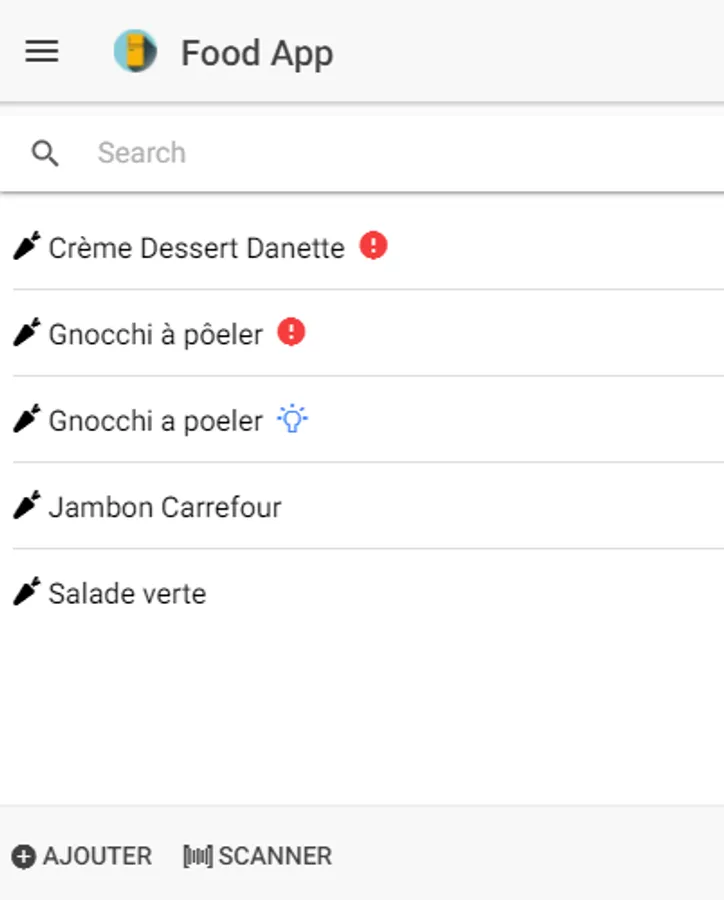
Task: Click the search magnifier icon
Action: point(45,153)
